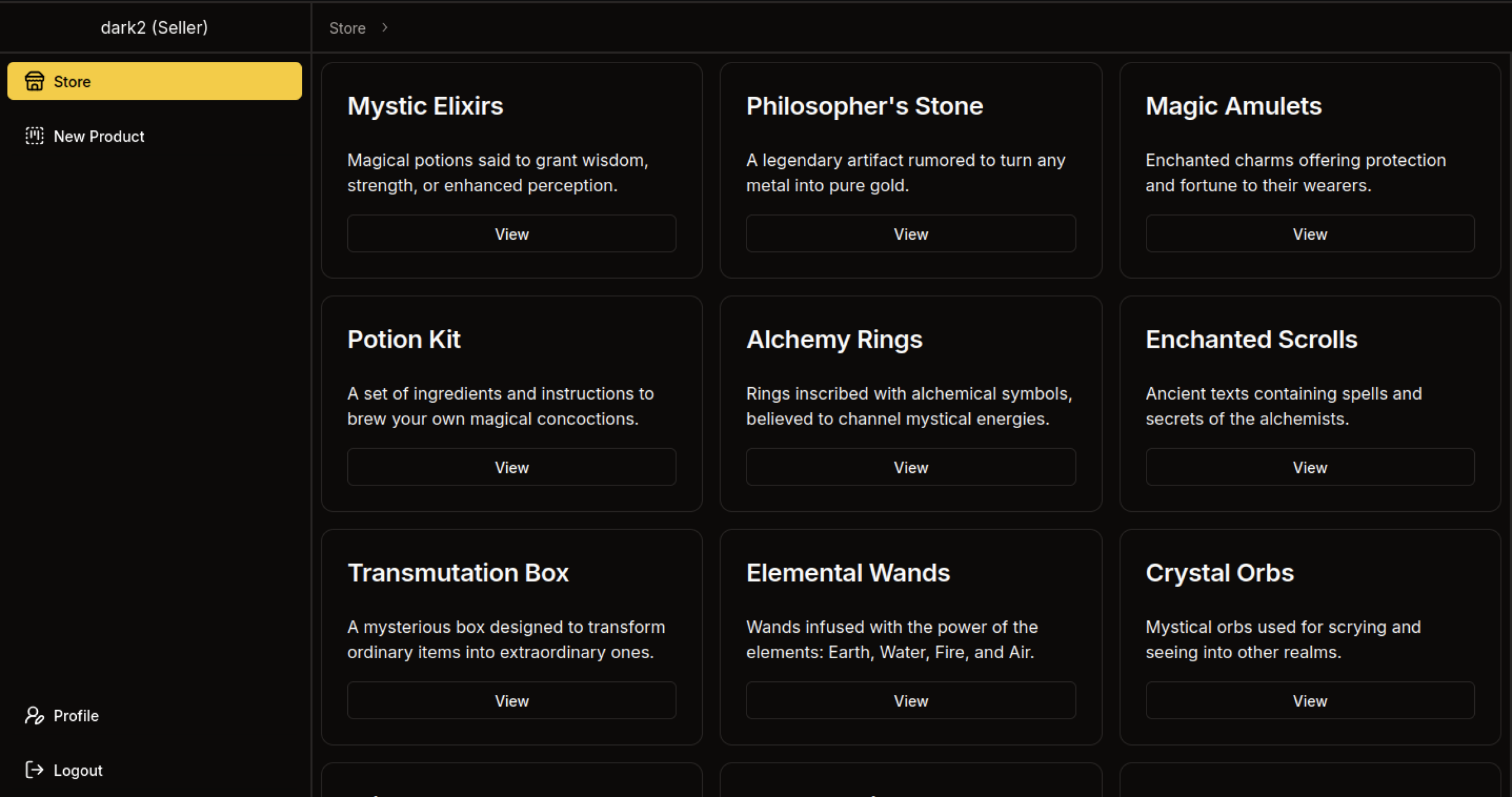The image size is (1512, 797).
Task: Open Store in the breadcrumb
Action: pos(347,28)
